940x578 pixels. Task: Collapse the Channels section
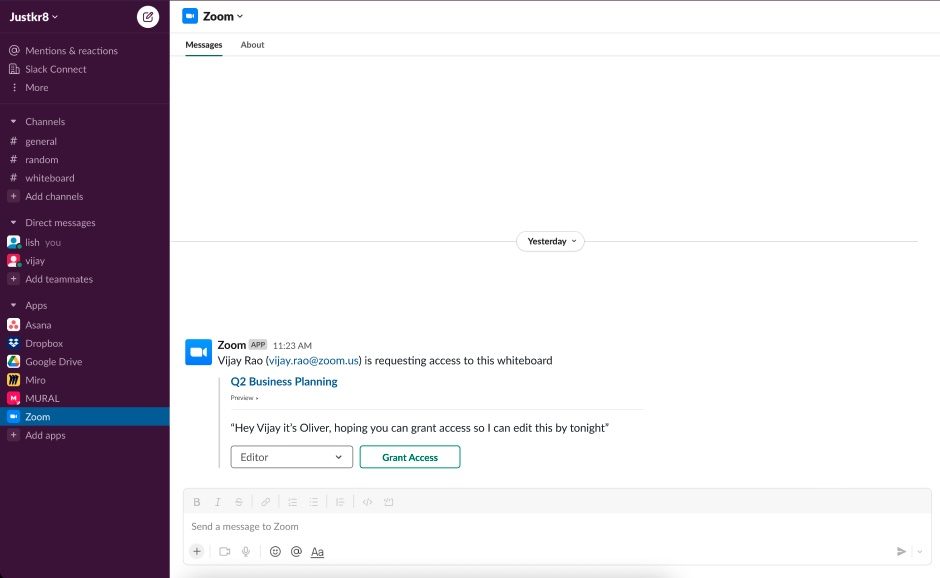pos(13,122)
